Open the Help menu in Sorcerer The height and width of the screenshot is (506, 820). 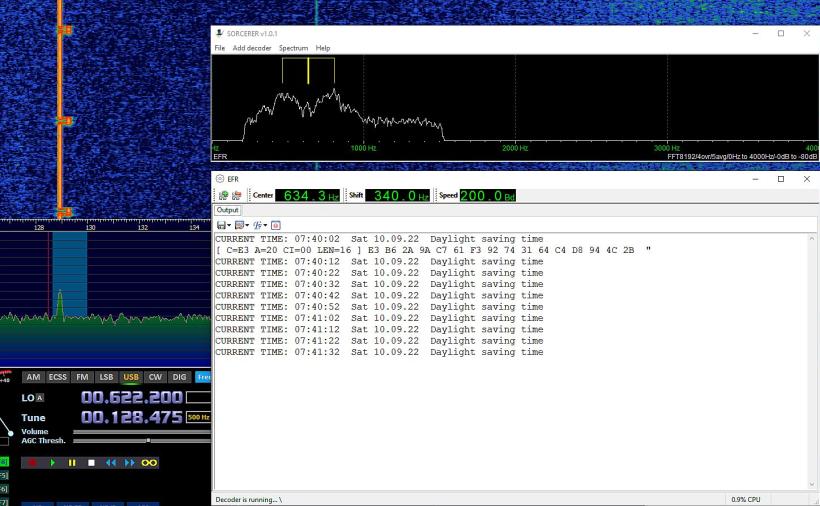pyautogui.click(x=323, y=48)
